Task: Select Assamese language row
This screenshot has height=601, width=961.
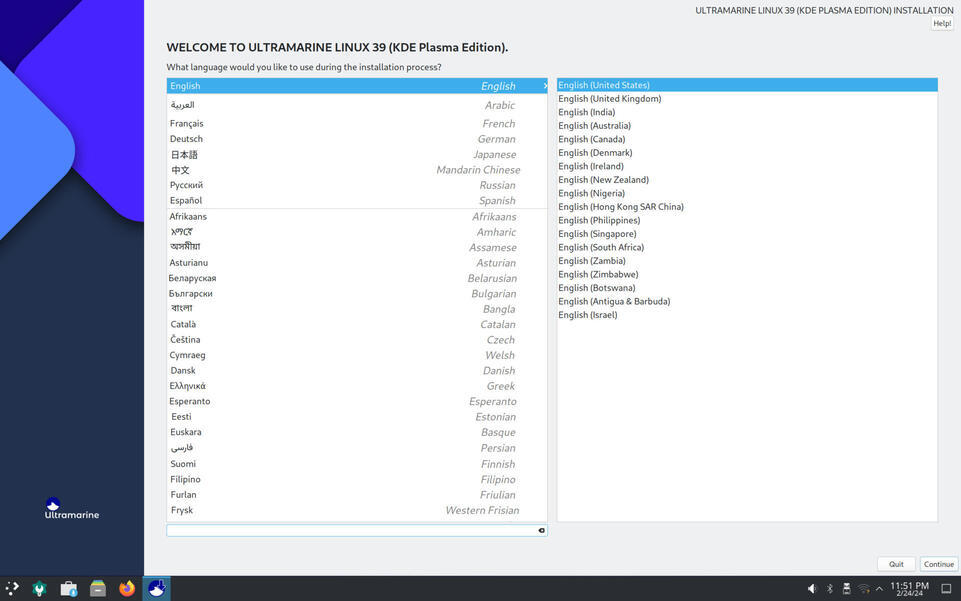Action: [357, 248]
